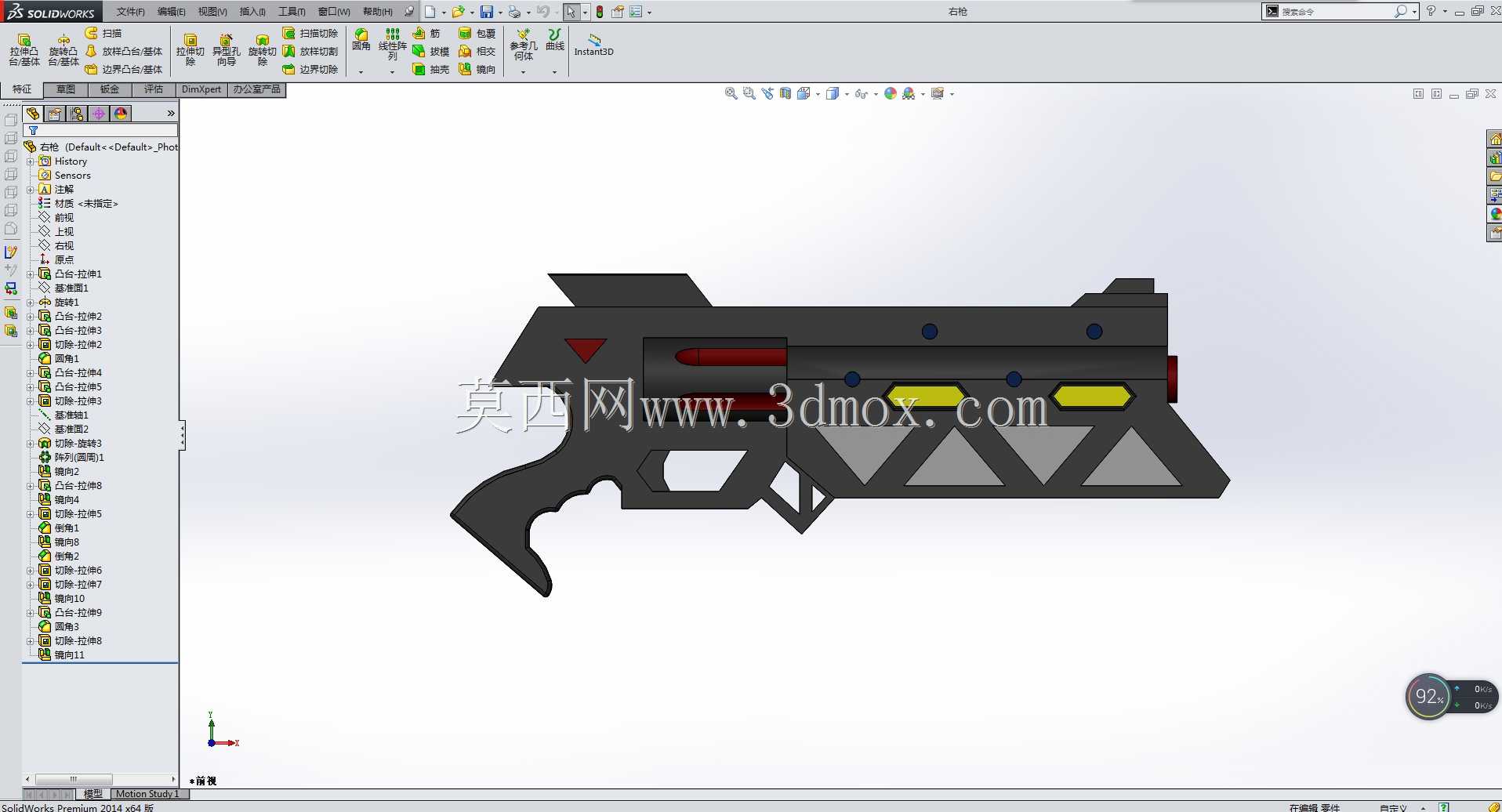Click the 扫描 sweep boss tool
Viewport: 1502px width, 812px height.
point(103,33)
